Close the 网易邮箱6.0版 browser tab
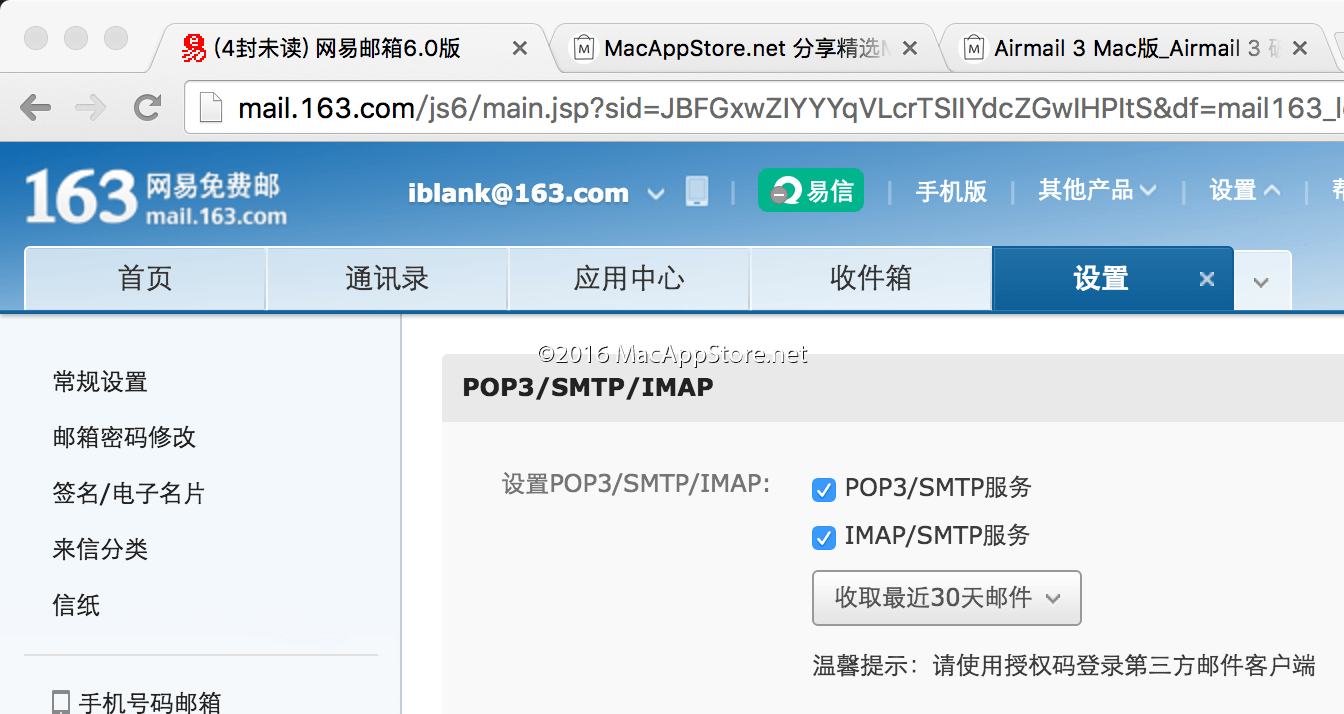This screenshot has width=1344, height=714. (x=520, y=48)
